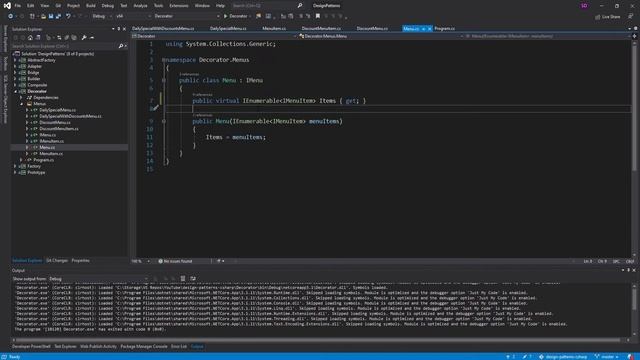The width and height of the screenshot is (640, 360).
Task: Click the No issues found indicator
Action: pyautogui.click(x=175, y=261)
